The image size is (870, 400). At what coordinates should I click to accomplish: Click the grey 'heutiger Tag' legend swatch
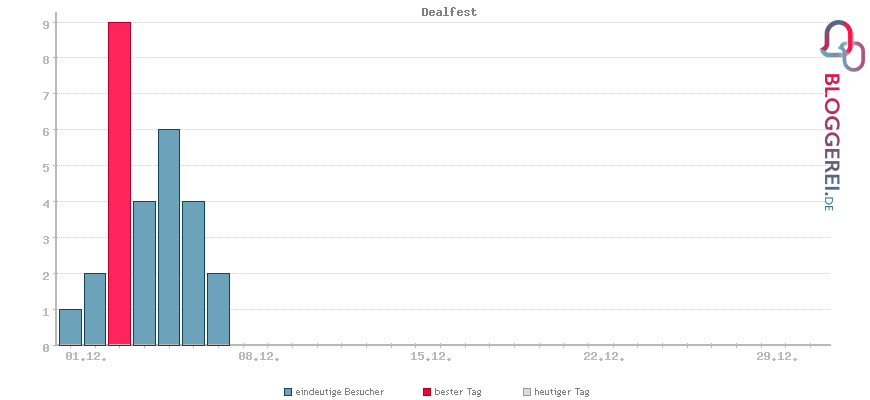coord(526,392)
